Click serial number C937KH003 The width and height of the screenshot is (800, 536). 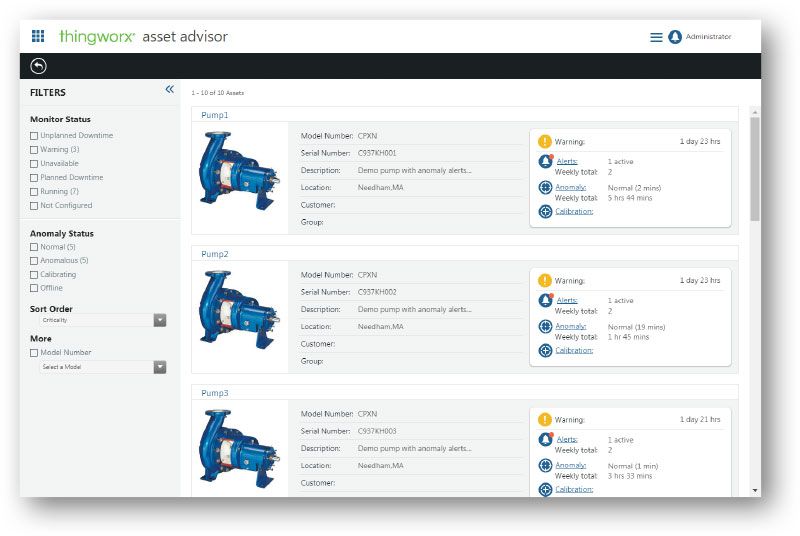pos(377,431)
